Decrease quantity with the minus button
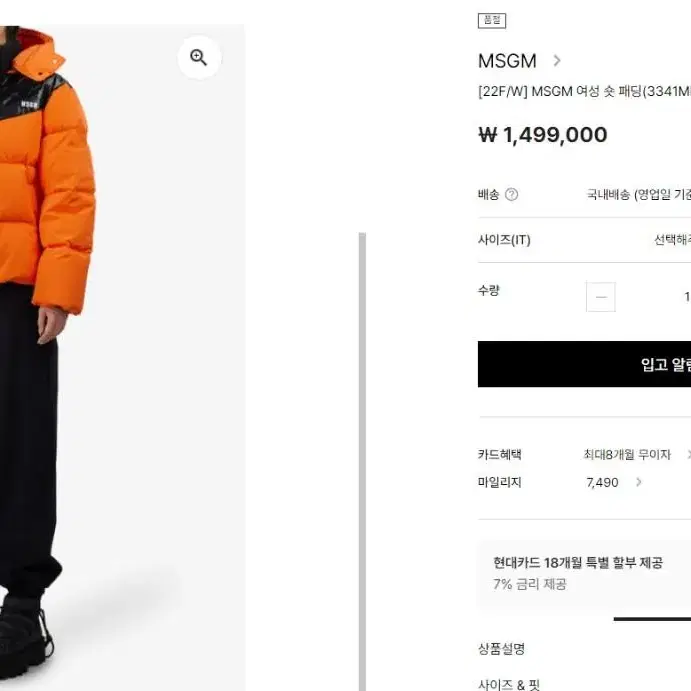Image resolution: width=691 pixels, height=691 pixels. 601,297
